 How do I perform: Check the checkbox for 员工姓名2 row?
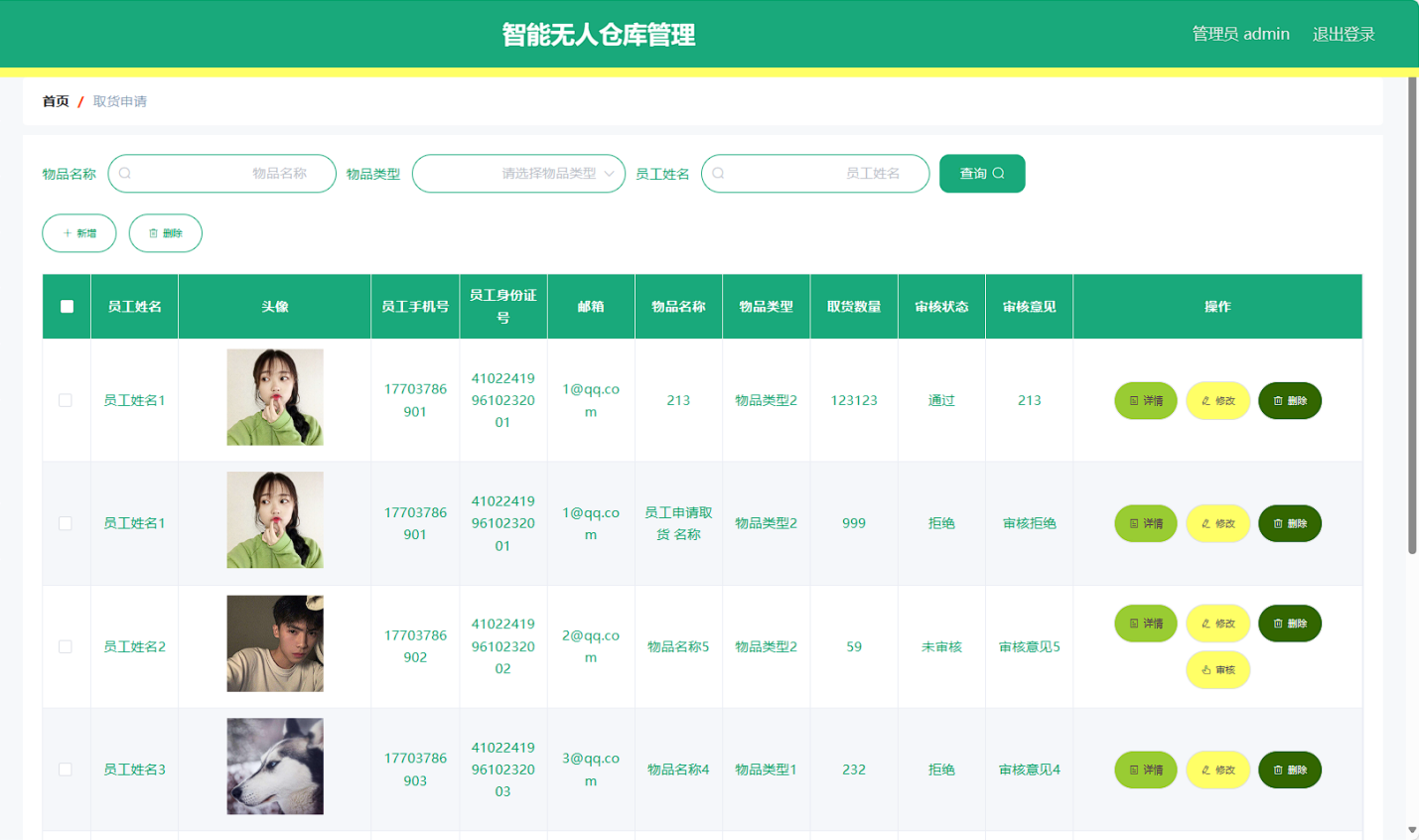(x=66, y=646)
